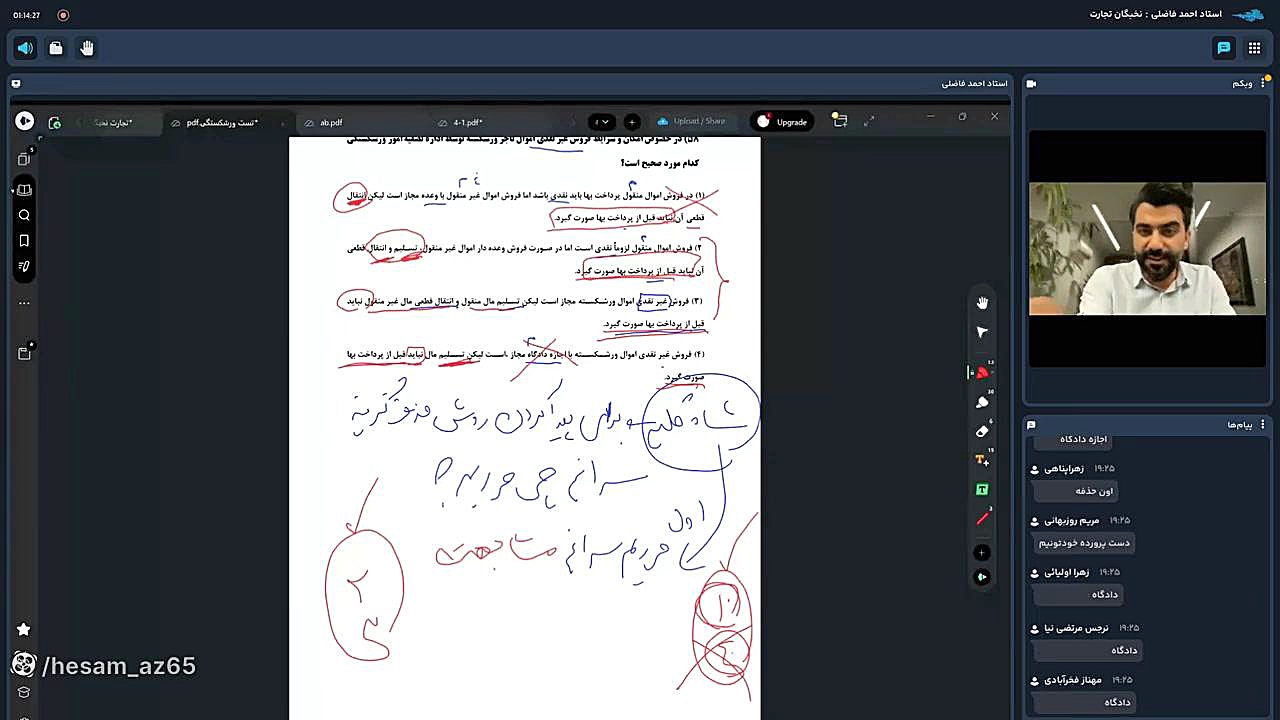
Task: Click the messages panel chat icon
Action: tap(1032, 424)
